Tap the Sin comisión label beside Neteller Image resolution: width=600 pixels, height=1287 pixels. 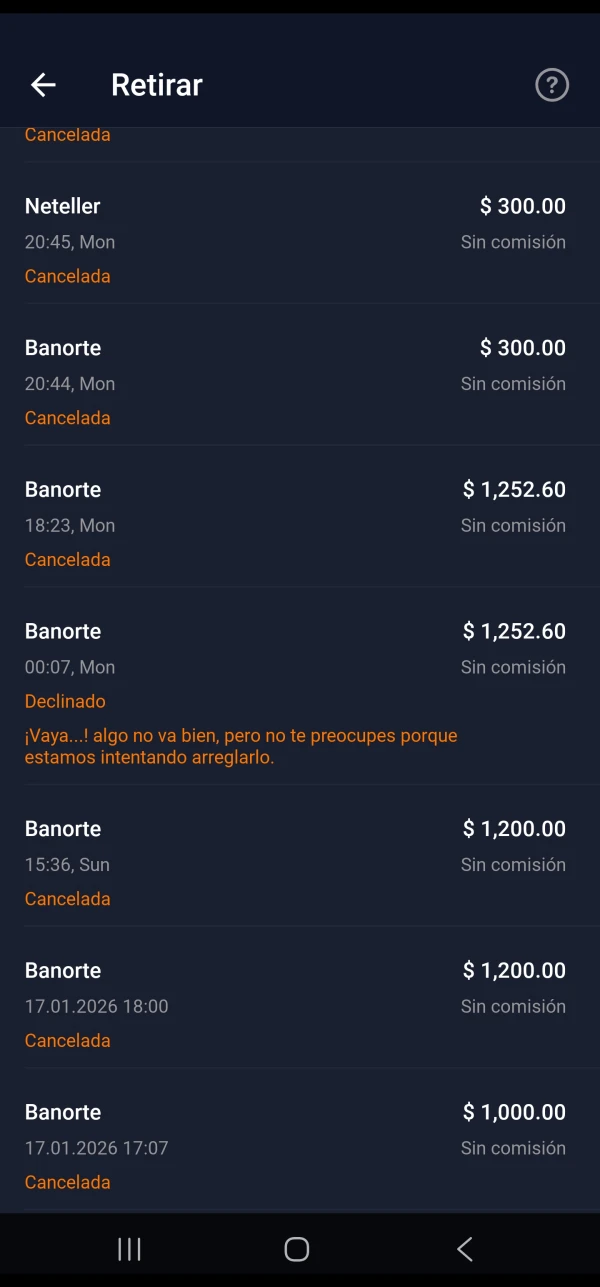(513, 242)
